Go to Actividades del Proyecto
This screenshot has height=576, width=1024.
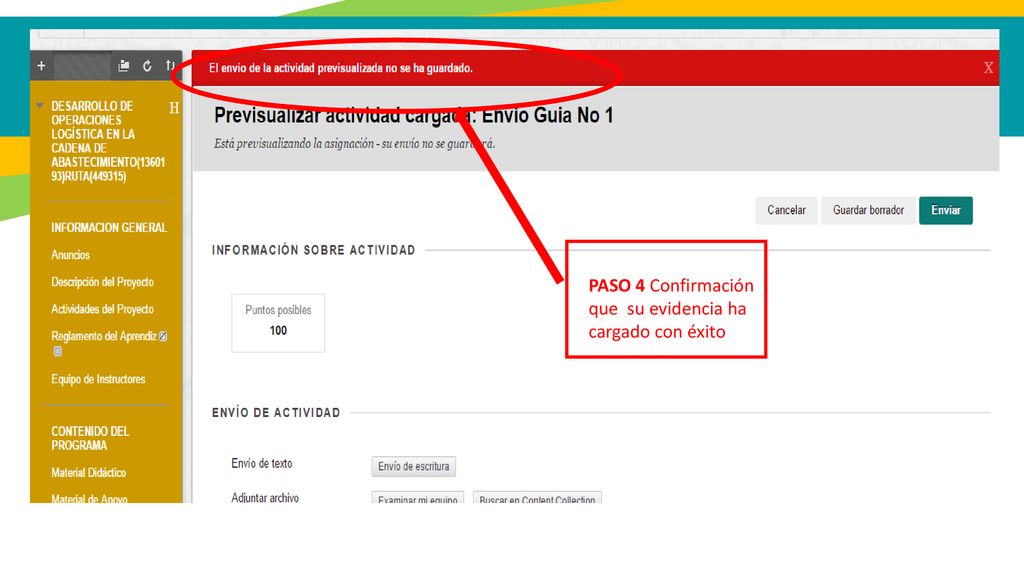(103, 309)
